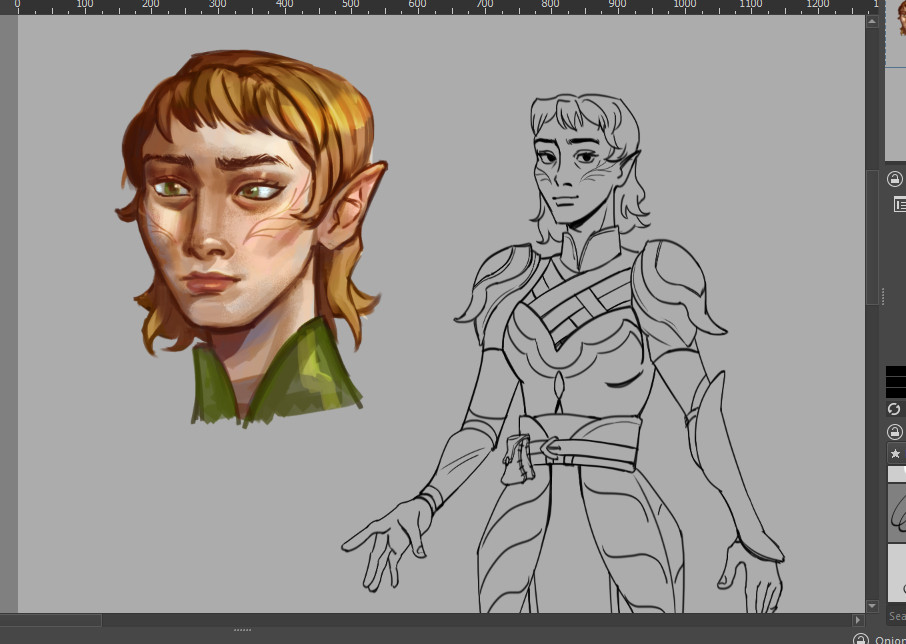Click the canvas vertical scrollbar down arrow
This screenshot has width=906, height=644.
pyautogui.click(x=872, y=606)
